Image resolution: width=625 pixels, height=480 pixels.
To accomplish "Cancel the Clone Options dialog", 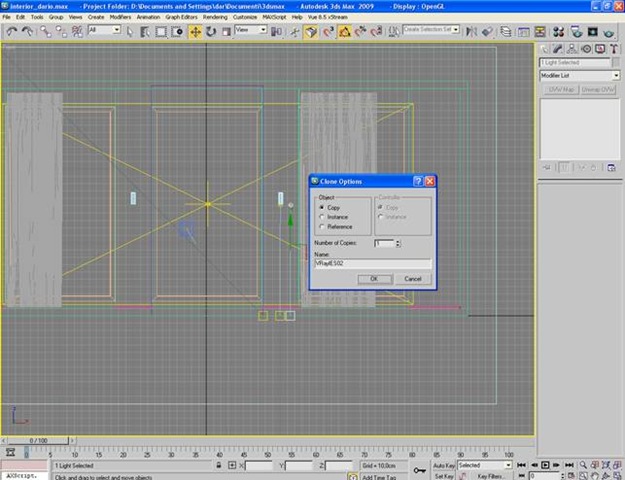I will [x=413, y=279].
